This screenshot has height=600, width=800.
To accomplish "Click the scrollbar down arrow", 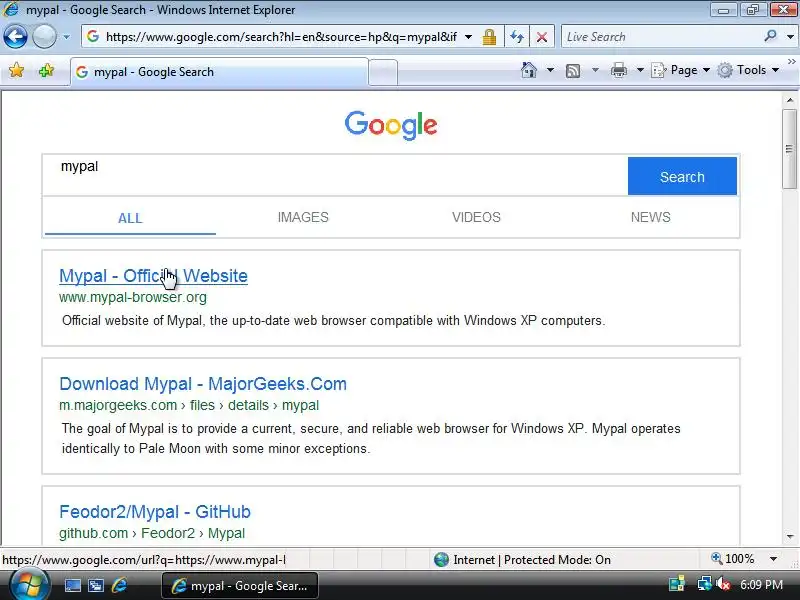I will coord(790,536).
